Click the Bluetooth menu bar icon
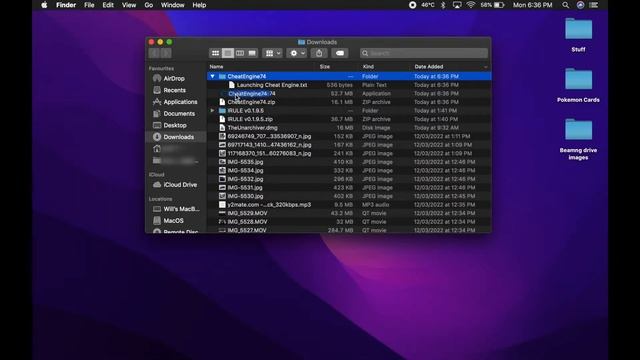This screenshot has height=360, width=640. 443,5
